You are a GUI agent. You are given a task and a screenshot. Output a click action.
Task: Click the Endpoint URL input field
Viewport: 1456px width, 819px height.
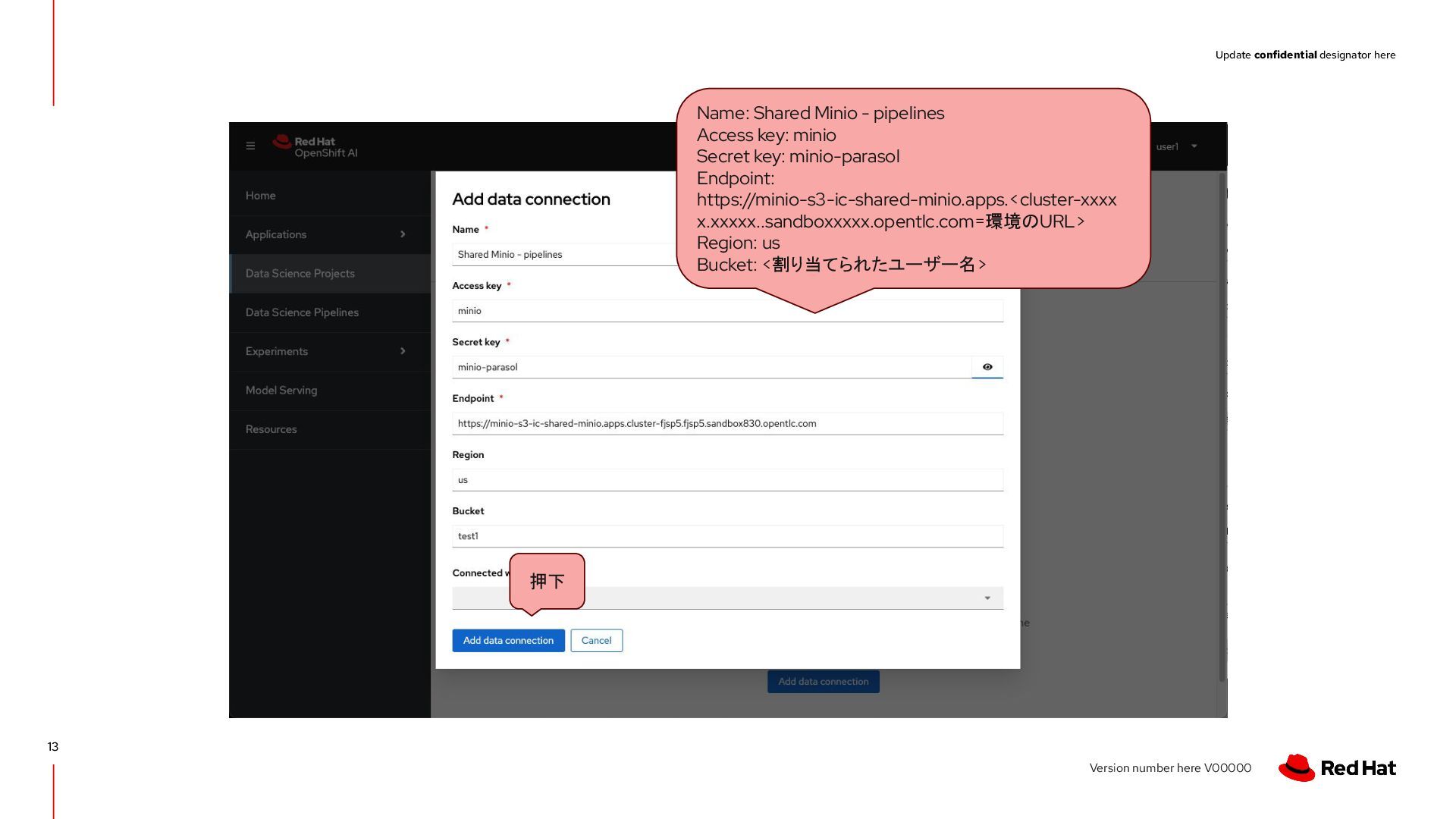(x=727, y=423)
